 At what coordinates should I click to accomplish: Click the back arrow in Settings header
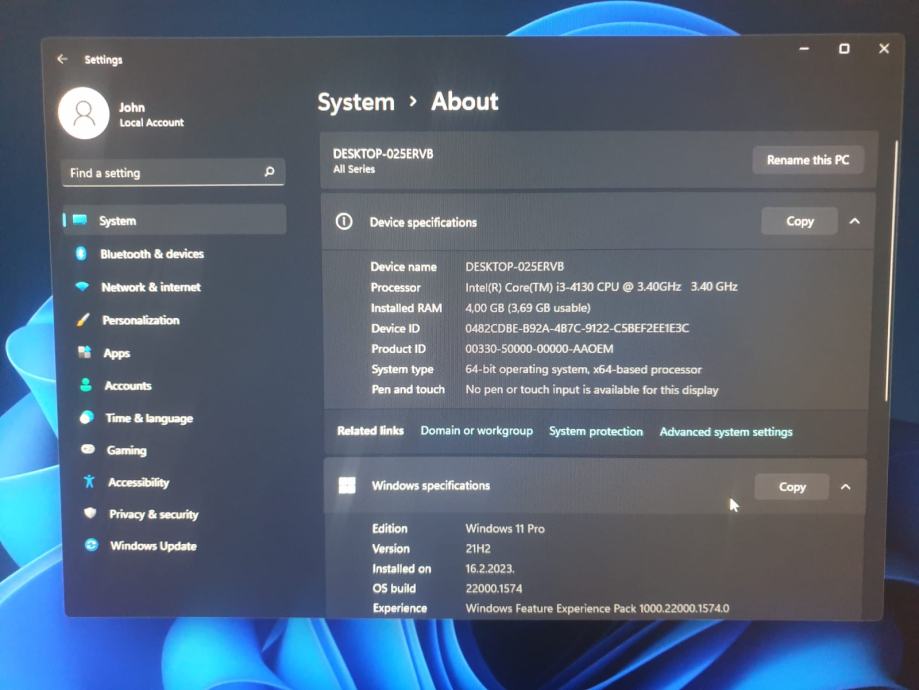pyautogui.click(x=62, y=59)
